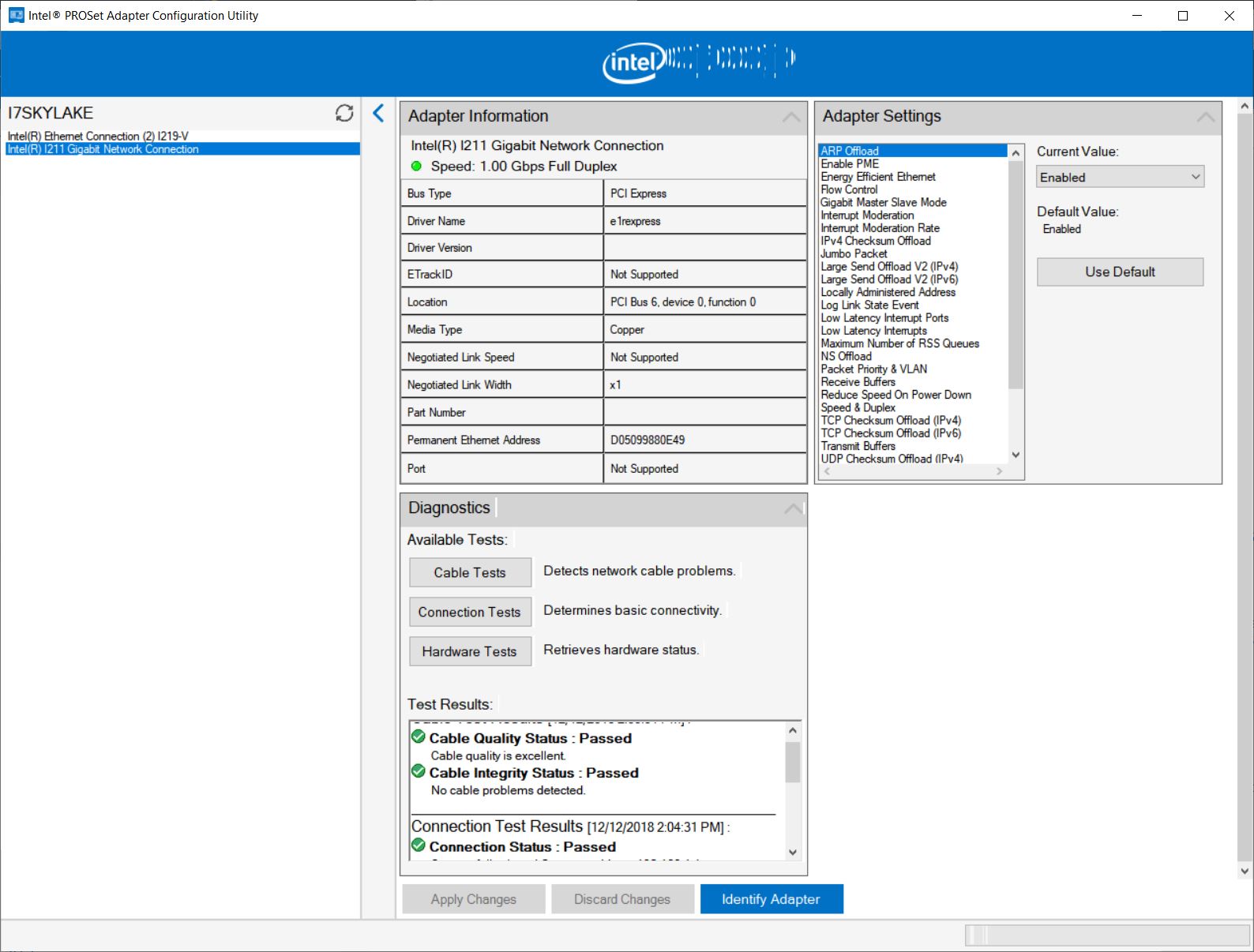Click the Identify Adapter button
The height and width of the screenshot is (952, 1254).
[x=772, y=899]
